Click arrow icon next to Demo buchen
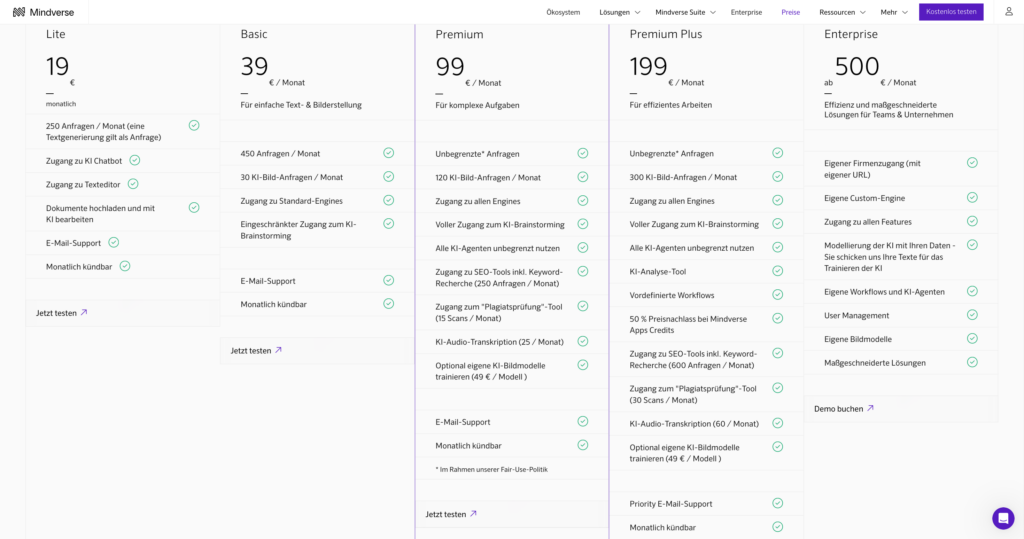The width and height of the screenshot is (1024, 539). coord(871,408)
